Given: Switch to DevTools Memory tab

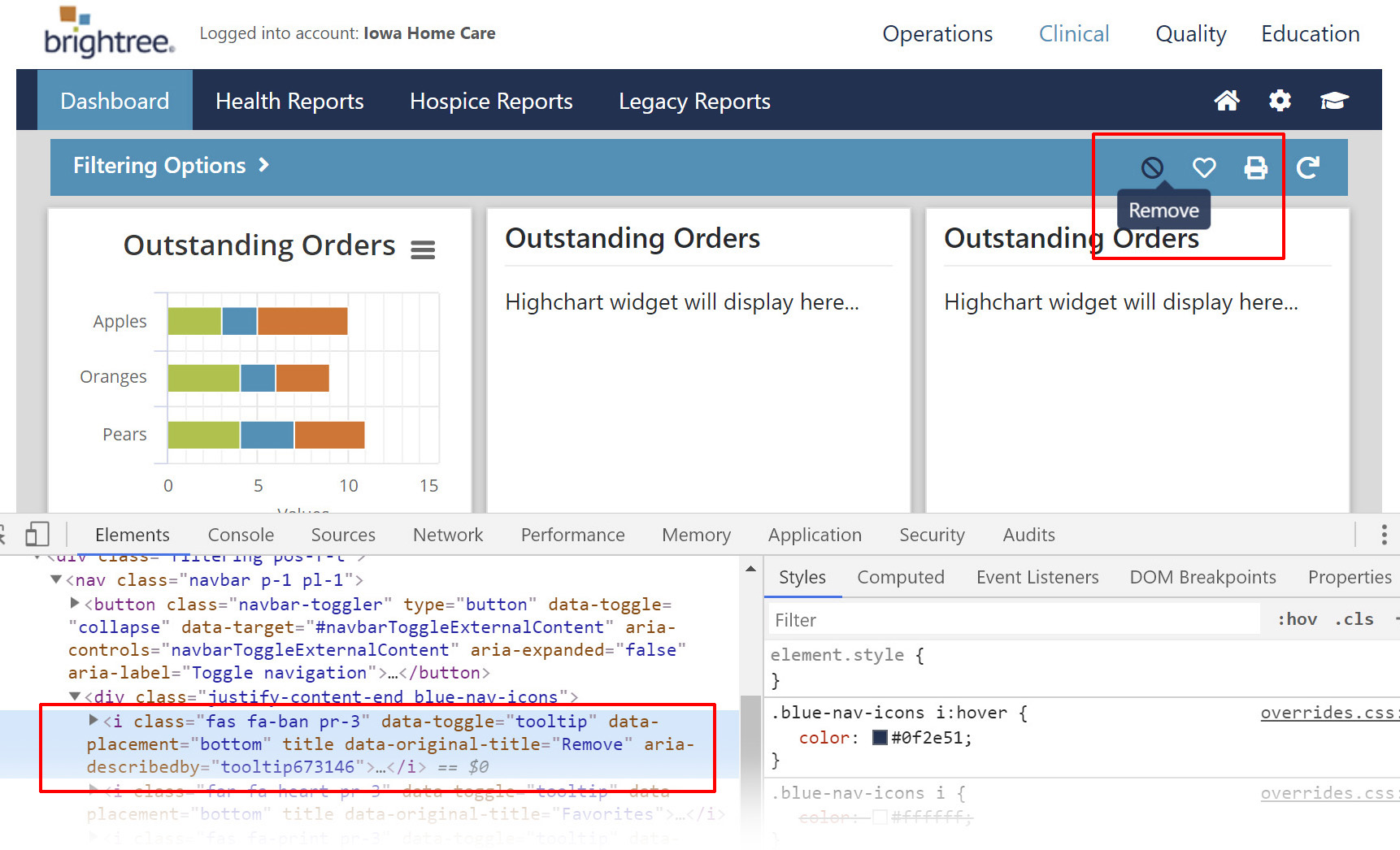Looking at the screenshot, I should coord(696,535).
